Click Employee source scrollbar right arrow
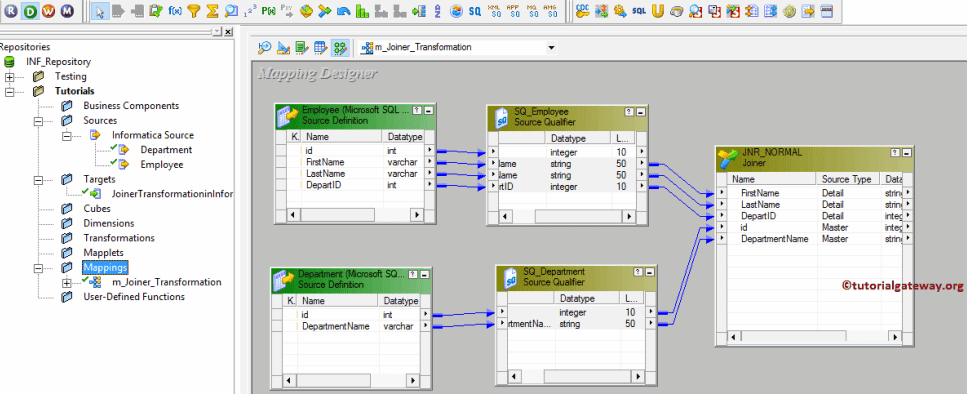967x394 pixels. click(416, 215)
